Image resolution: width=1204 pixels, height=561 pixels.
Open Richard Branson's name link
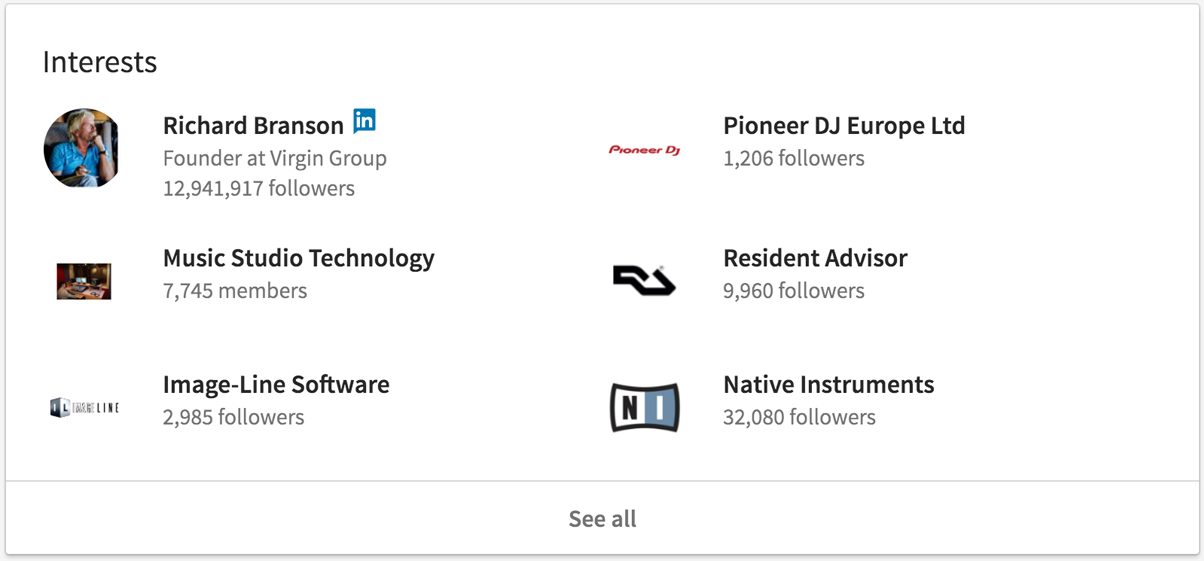(x=253, y=125)
